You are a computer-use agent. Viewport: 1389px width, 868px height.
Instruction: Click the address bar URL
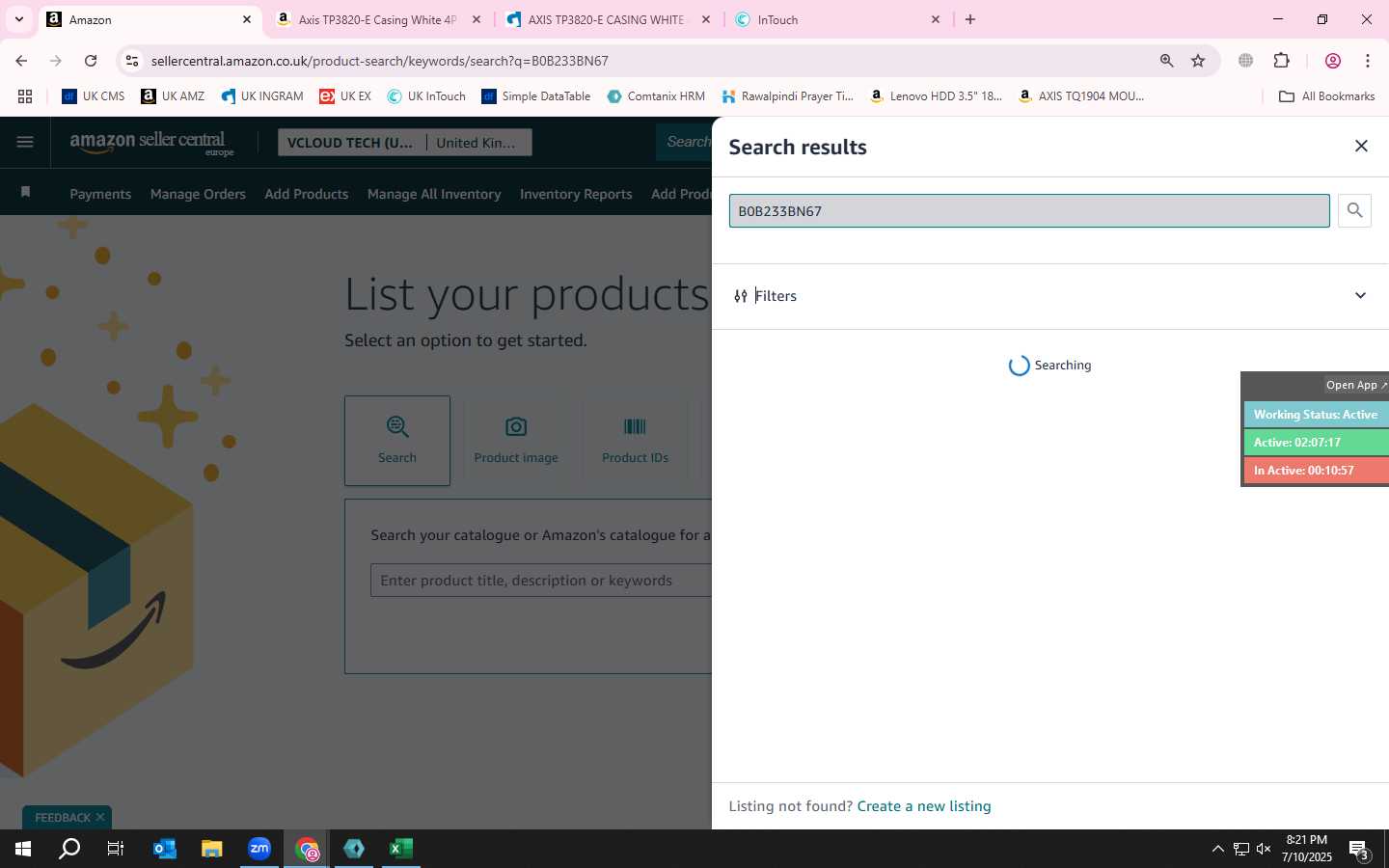pyautogui.click(x=379, y=61)
